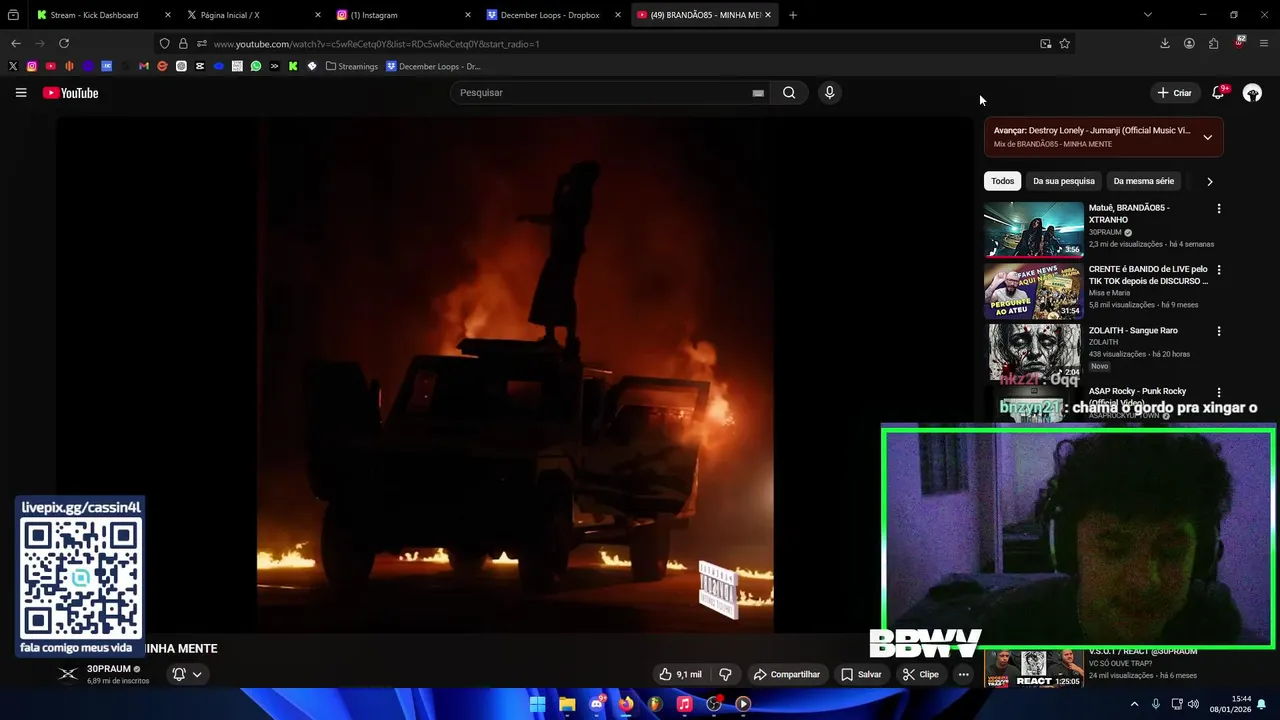Open options for CRENTE é BANIDO video

pos(1218,270)
